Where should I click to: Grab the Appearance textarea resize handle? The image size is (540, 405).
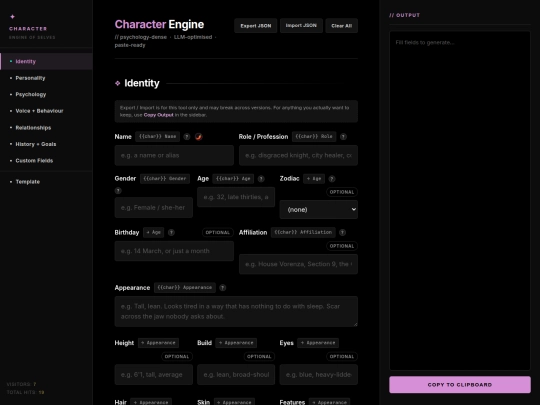[x=355, y=324]
